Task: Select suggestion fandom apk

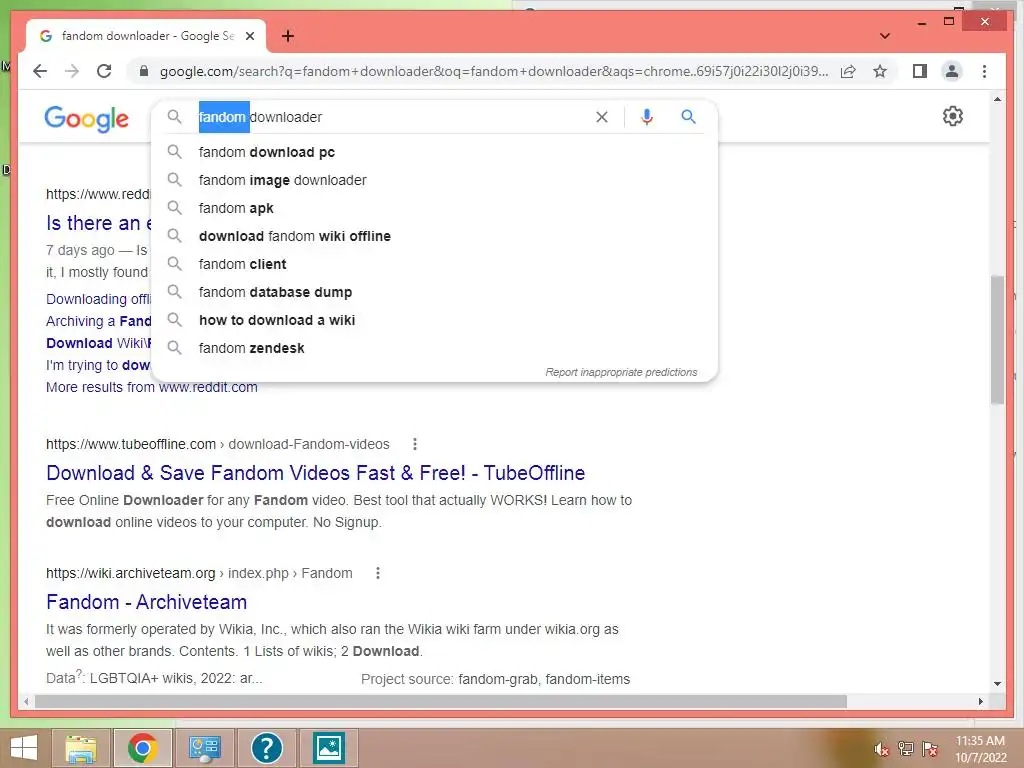Action: coord(434,208)
